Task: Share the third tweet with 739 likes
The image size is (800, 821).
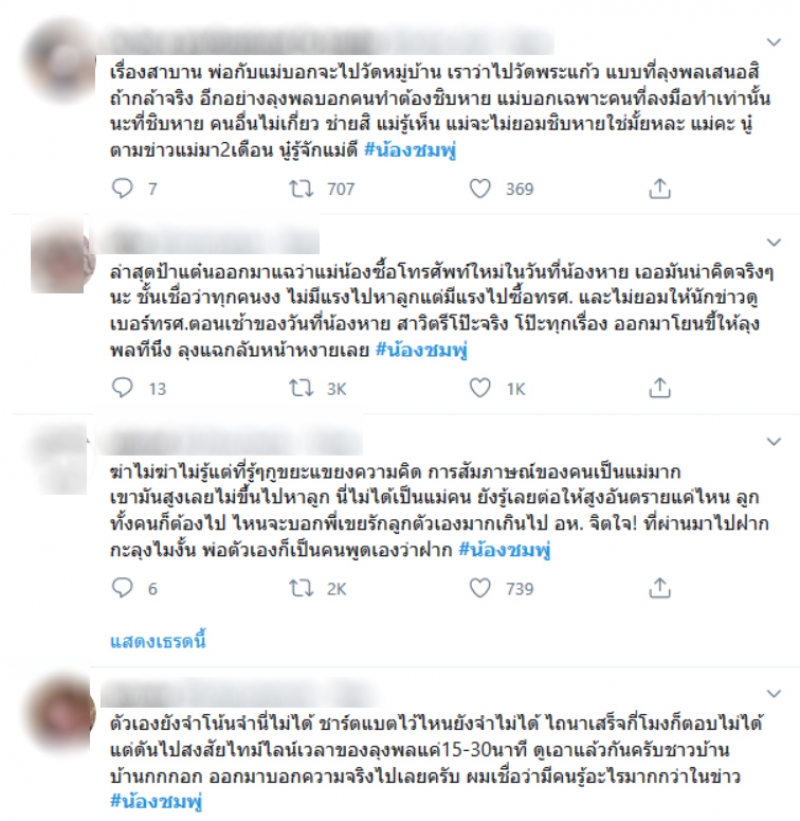Action: (660, 588)
